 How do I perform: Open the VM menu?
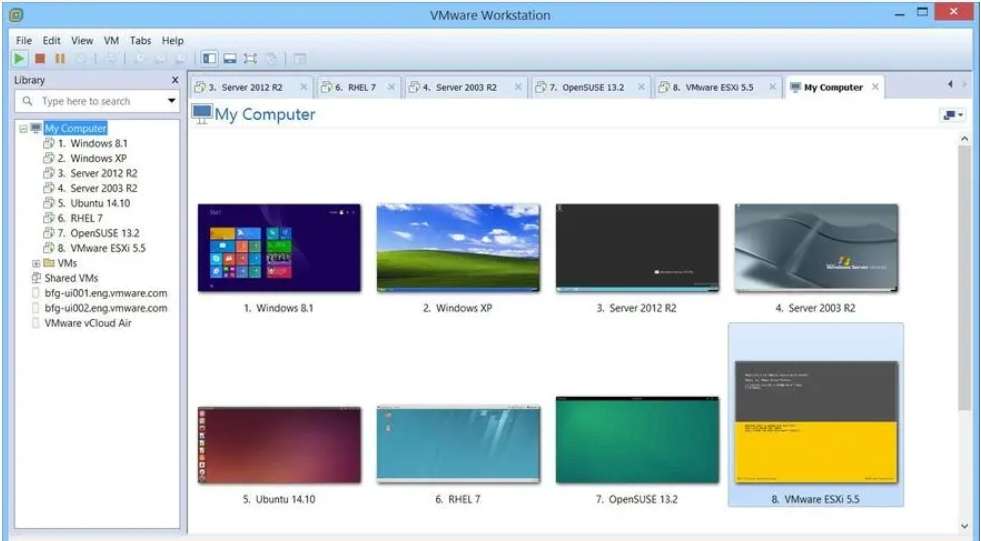(111, 41)
